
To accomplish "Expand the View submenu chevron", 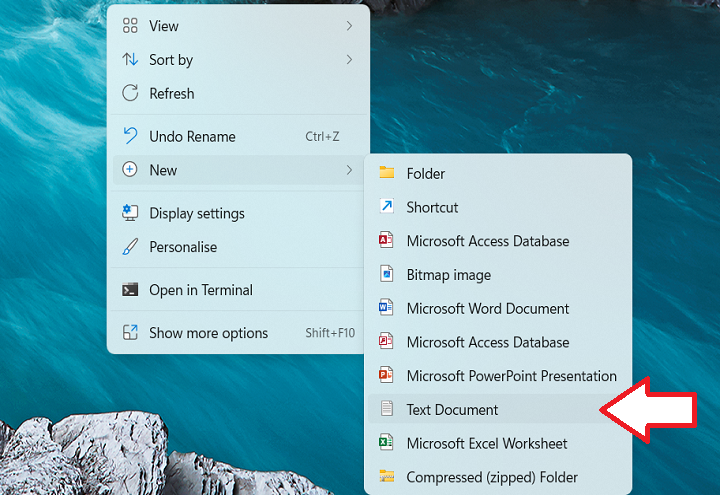I will pyautogui.click(x=349, y=26).
